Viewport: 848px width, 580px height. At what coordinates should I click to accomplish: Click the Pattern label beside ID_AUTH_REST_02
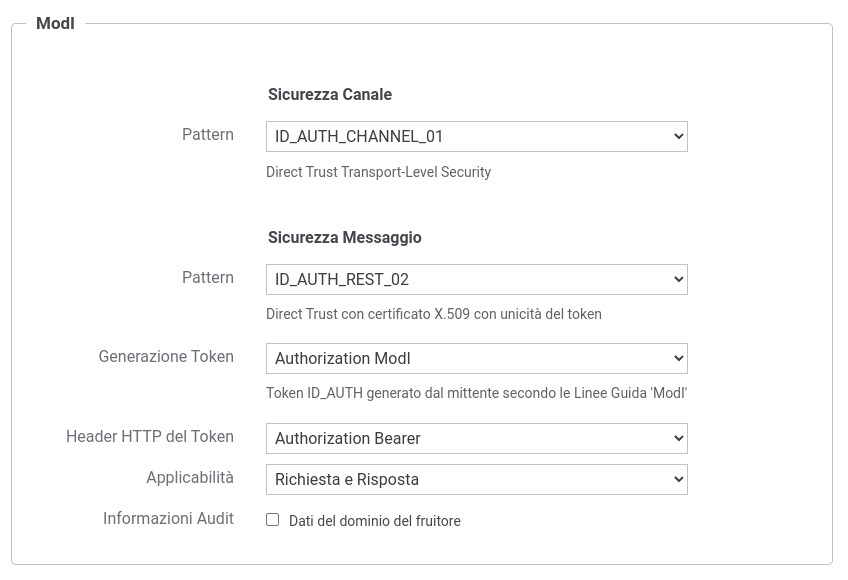click(x=208, y=277)
